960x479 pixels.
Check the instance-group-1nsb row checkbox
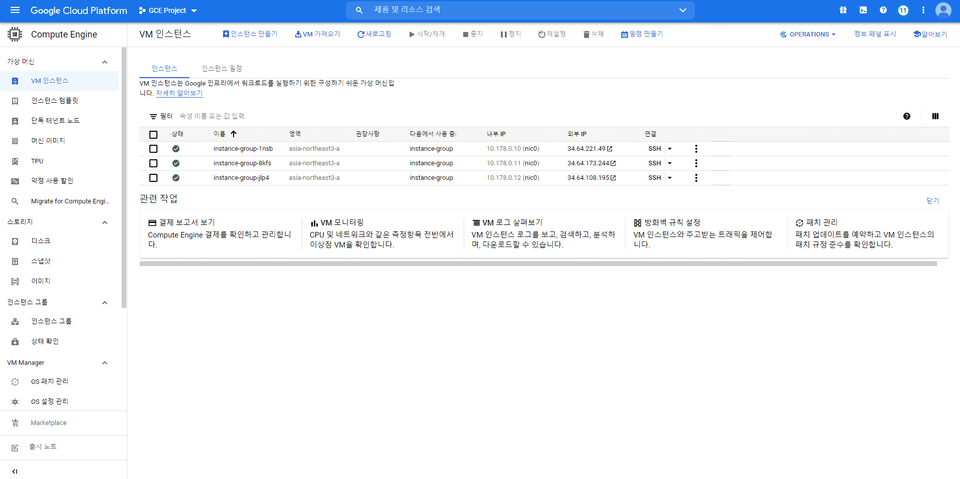(x=154, y=149)
